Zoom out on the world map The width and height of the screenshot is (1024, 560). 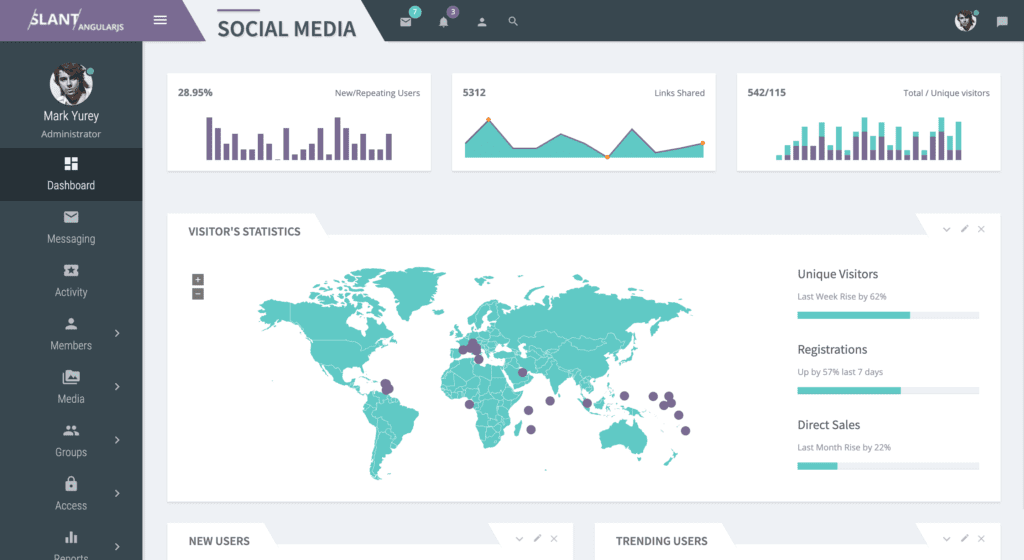(x=198, y=294)
